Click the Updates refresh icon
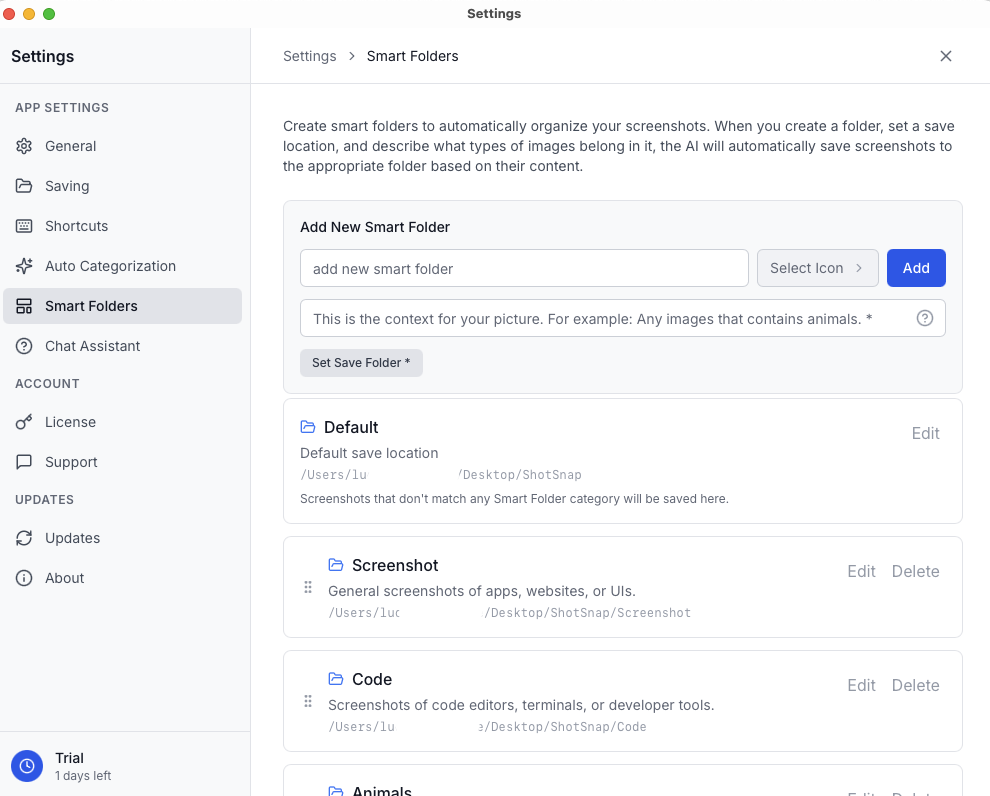The width and height of the screenshot is (990, 796). click(x=23, y=538)
